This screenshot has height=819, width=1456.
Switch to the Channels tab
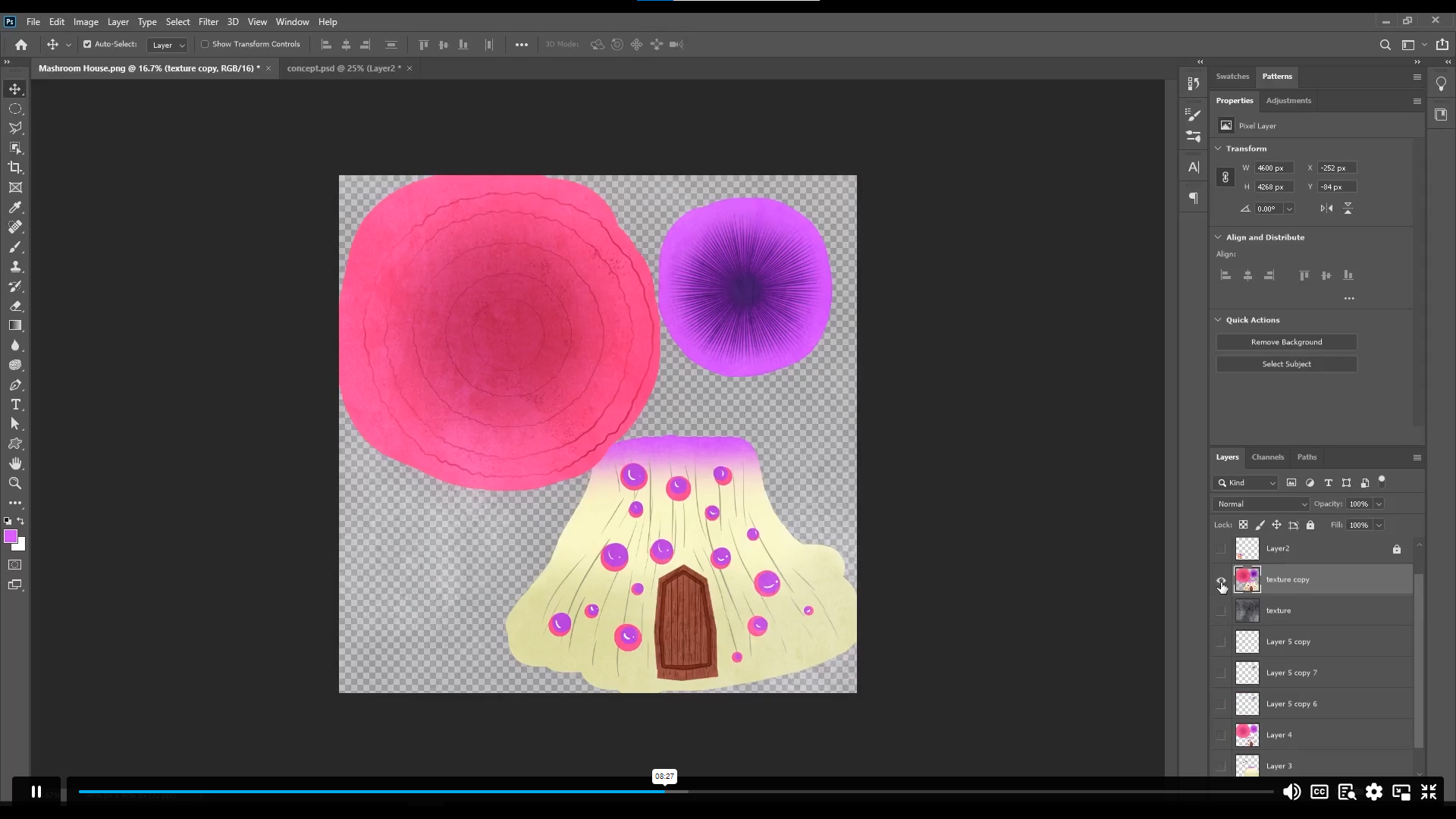pos(1266,457)
